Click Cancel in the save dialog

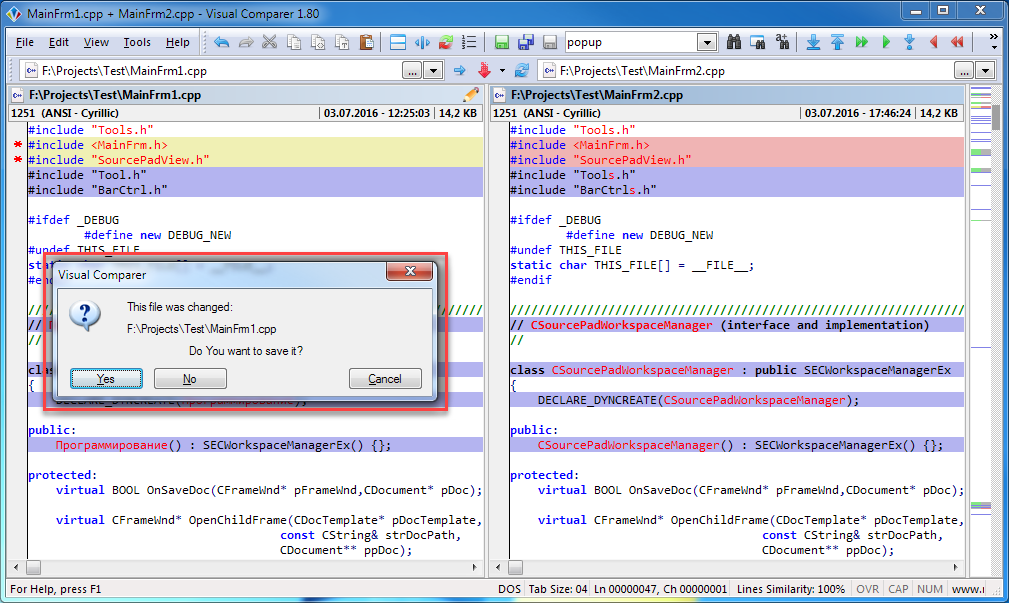(x=385, y=379)
